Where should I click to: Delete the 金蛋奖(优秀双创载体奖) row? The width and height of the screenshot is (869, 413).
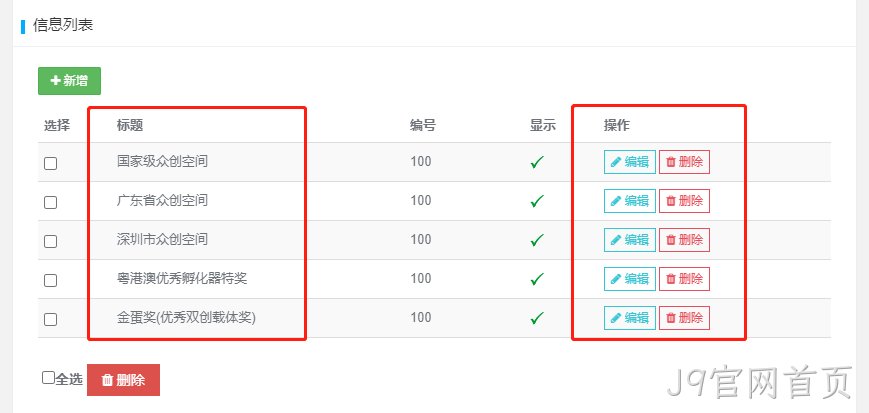(x=684, y=318)
